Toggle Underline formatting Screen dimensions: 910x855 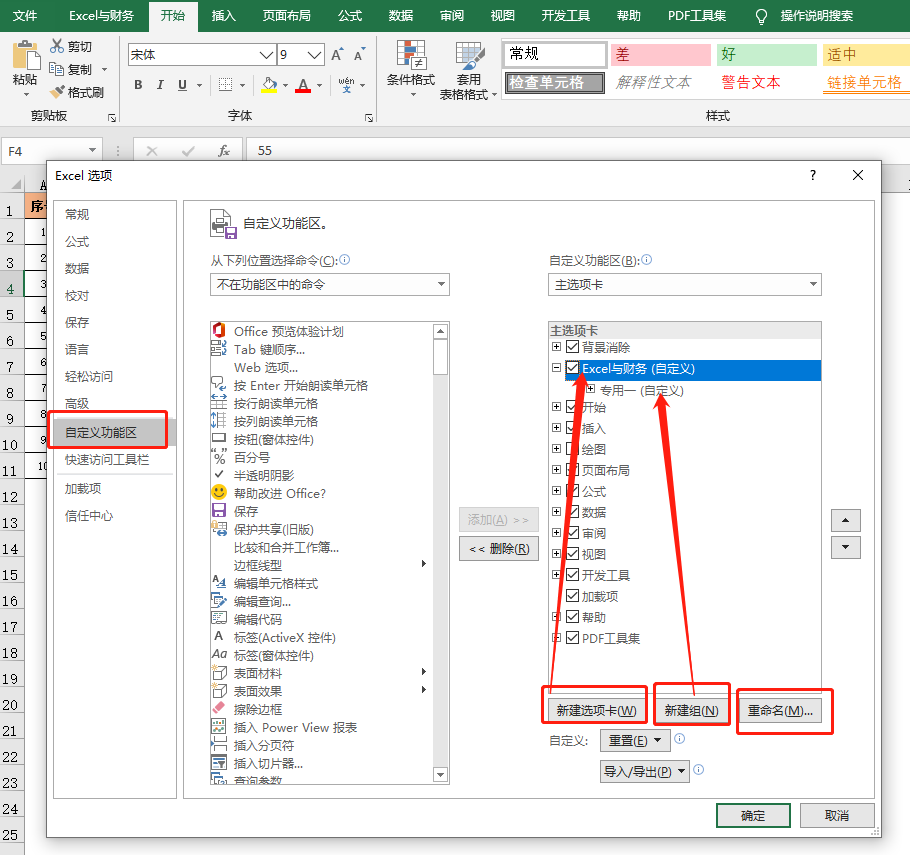click(x=182, y=85)
